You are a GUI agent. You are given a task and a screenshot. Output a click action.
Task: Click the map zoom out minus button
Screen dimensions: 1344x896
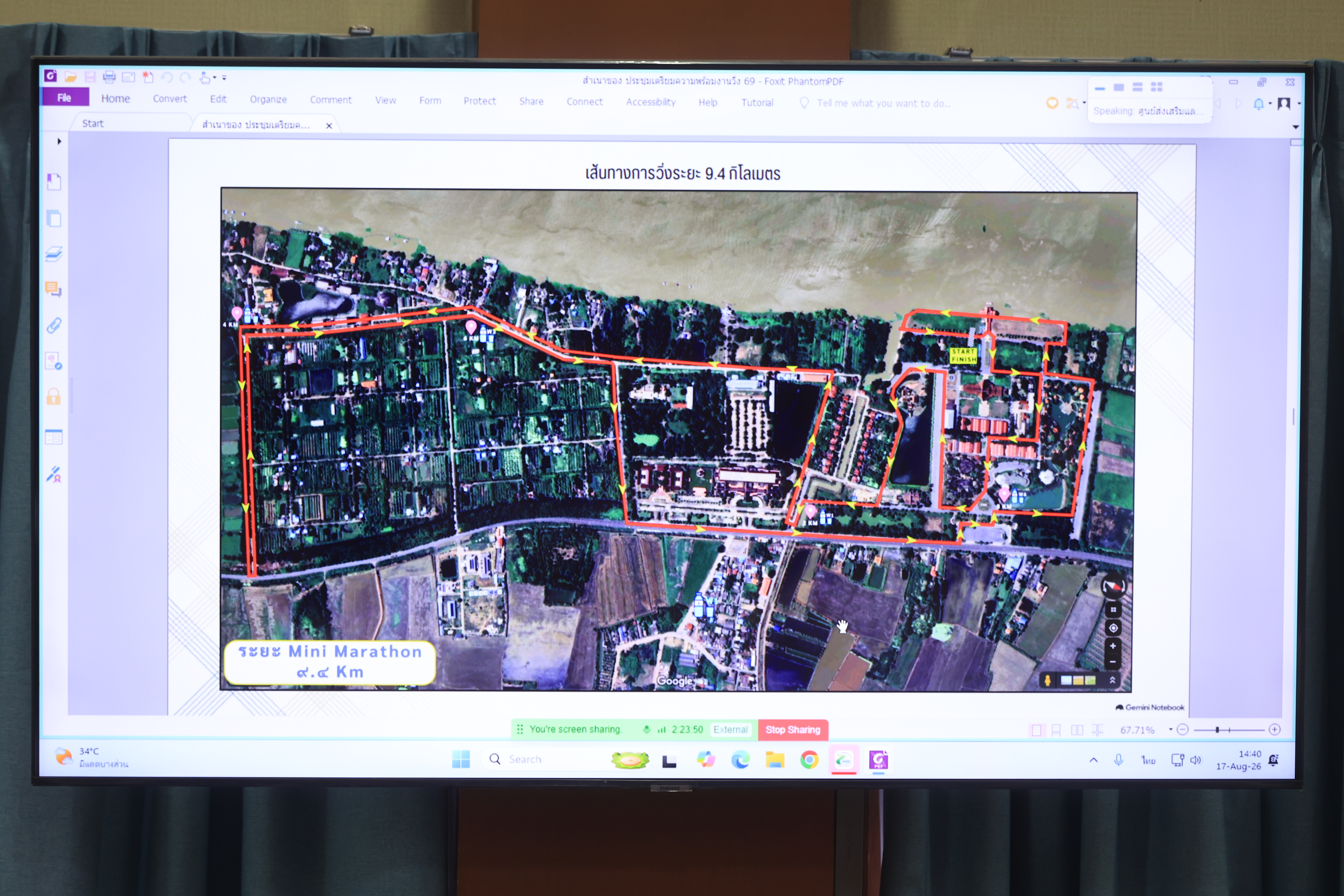click(1113, 662)
